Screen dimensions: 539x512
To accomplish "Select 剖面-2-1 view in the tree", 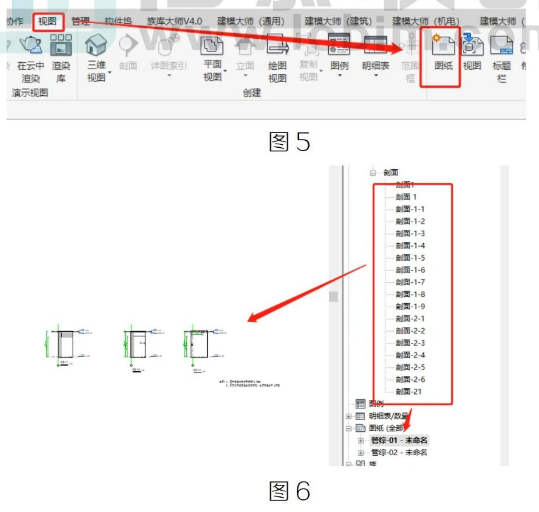I will coord(410,319).
